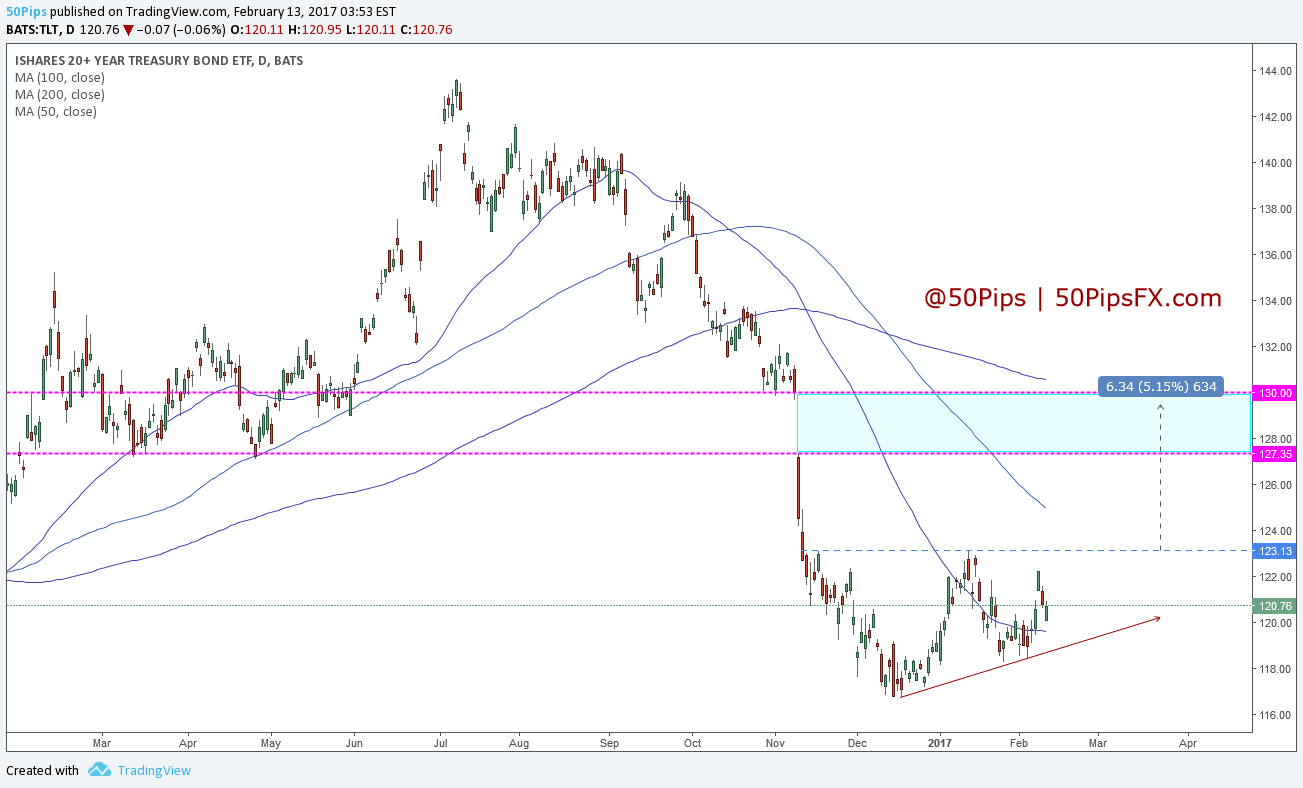Click the February 13, 2017 03:53 EST timestamp

(314, 12)
